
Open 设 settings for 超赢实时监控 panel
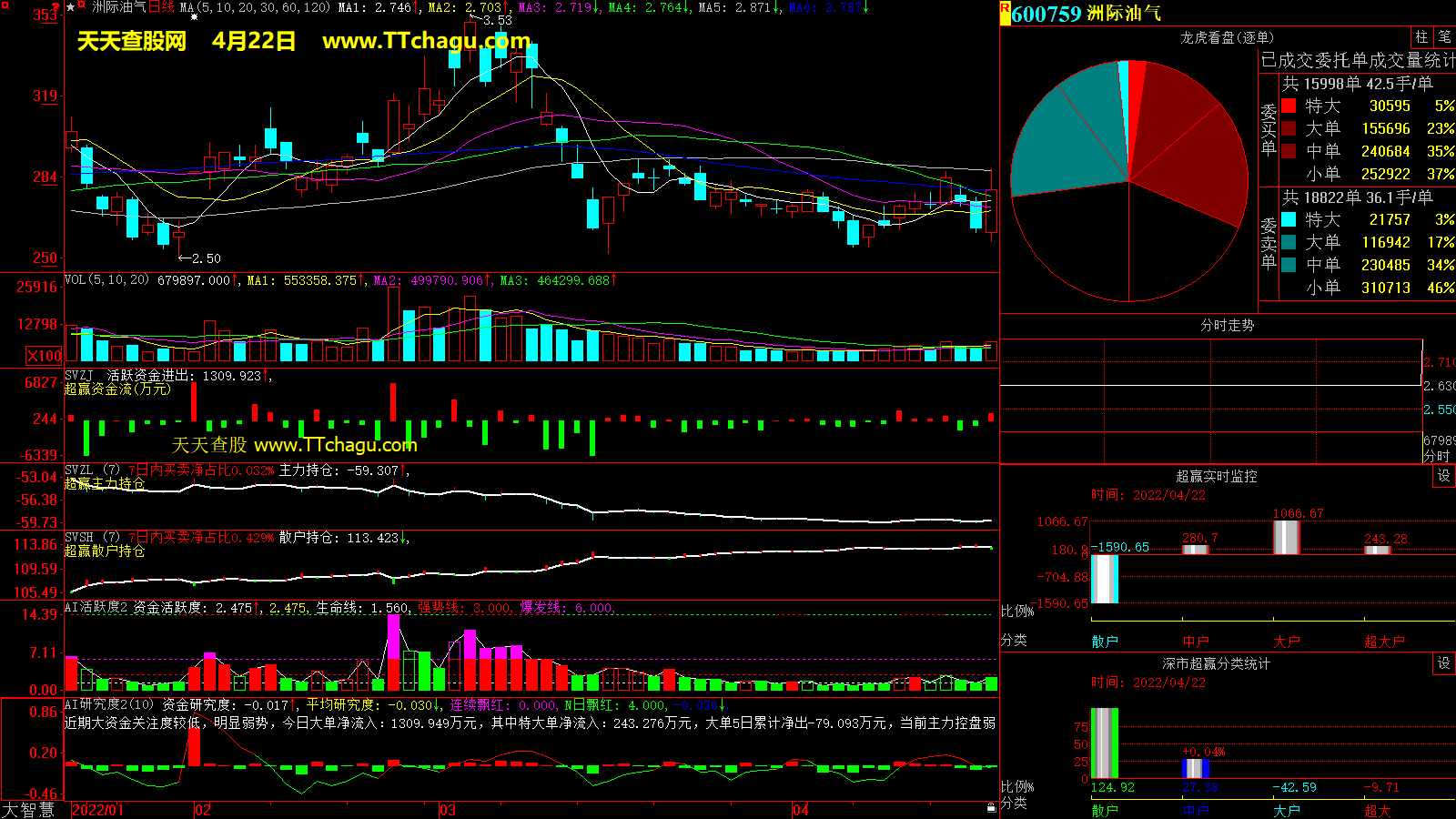pyautogui.click(x=1443, y=476)
